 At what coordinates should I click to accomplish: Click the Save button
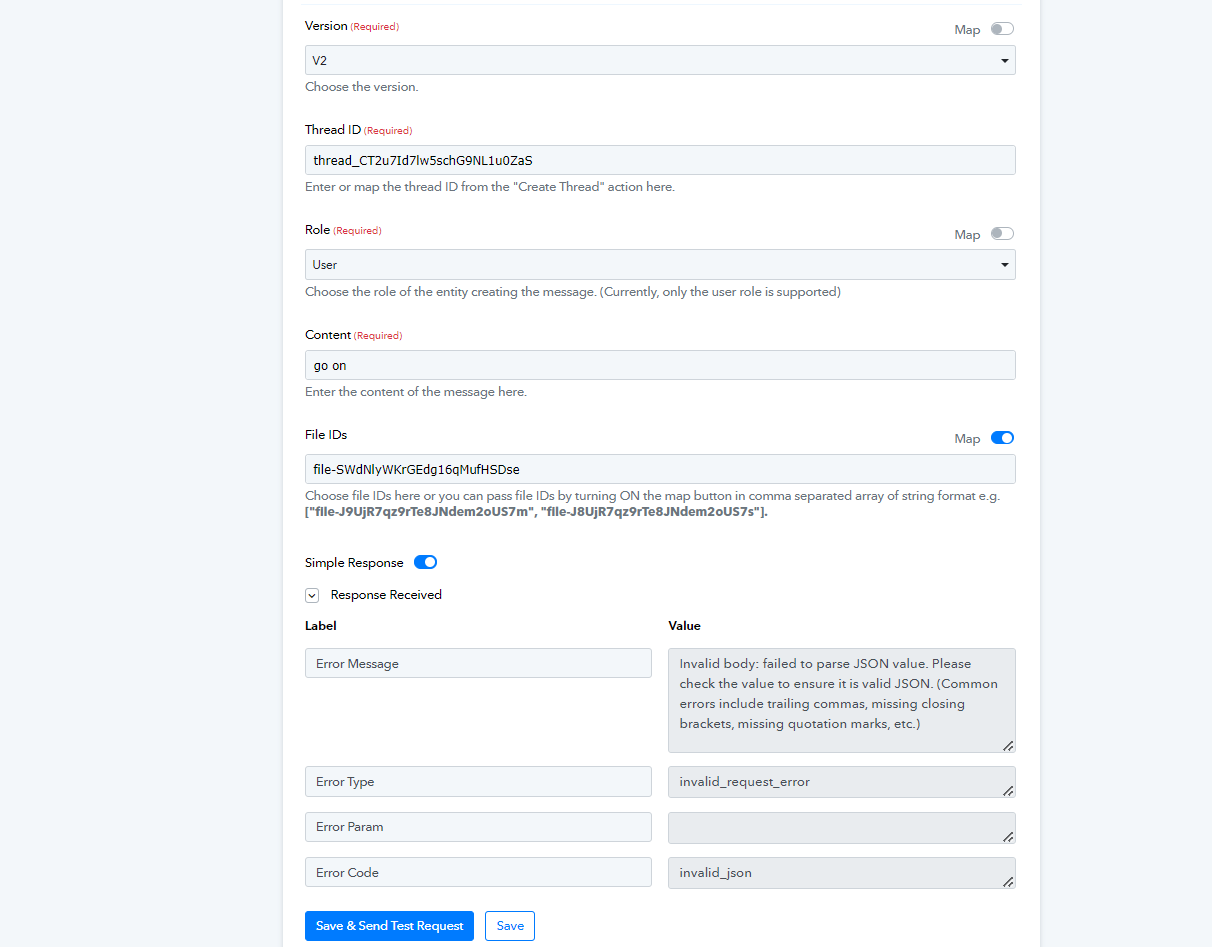(510, 926)
